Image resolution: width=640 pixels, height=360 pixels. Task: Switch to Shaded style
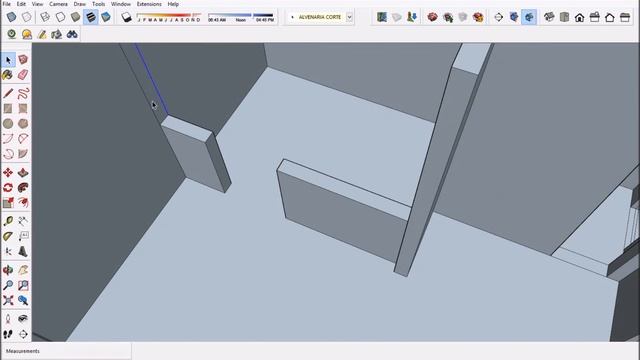pos(76,17)
